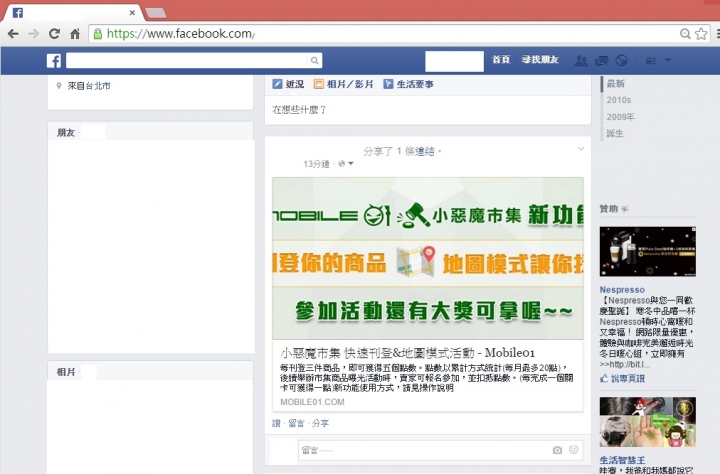Click the camera icon in comment box
The height and width of the screenshot is (474, 720).
pos(557,450)
